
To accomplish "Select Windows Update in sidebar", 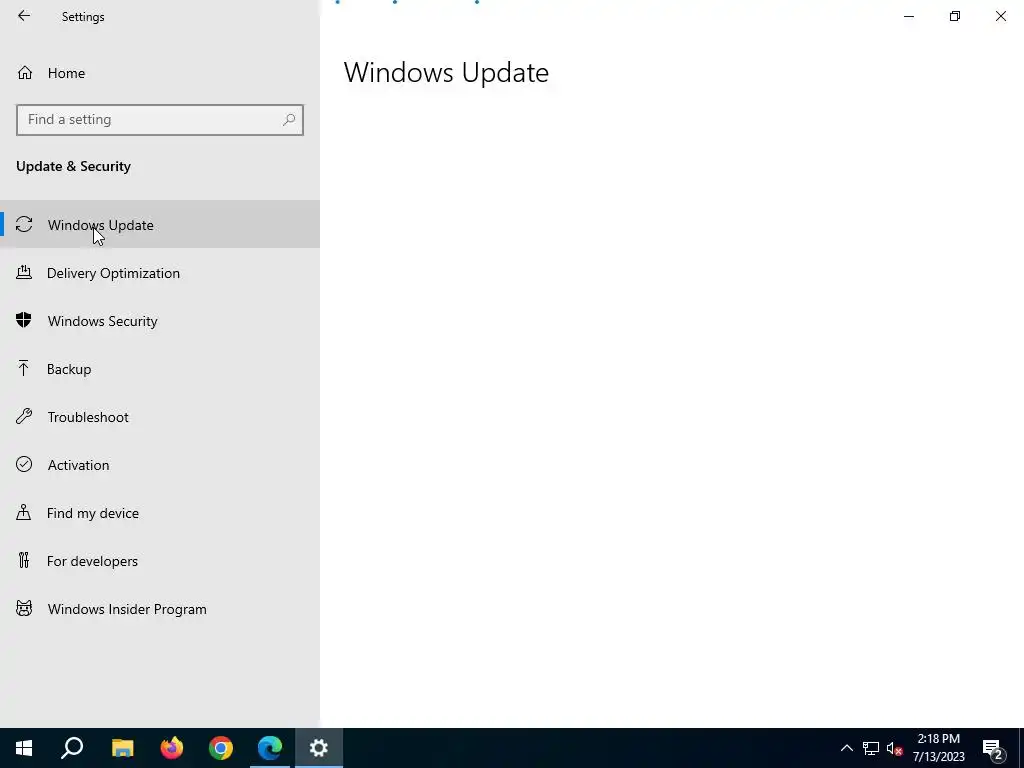I will click(x=160, y=224).
